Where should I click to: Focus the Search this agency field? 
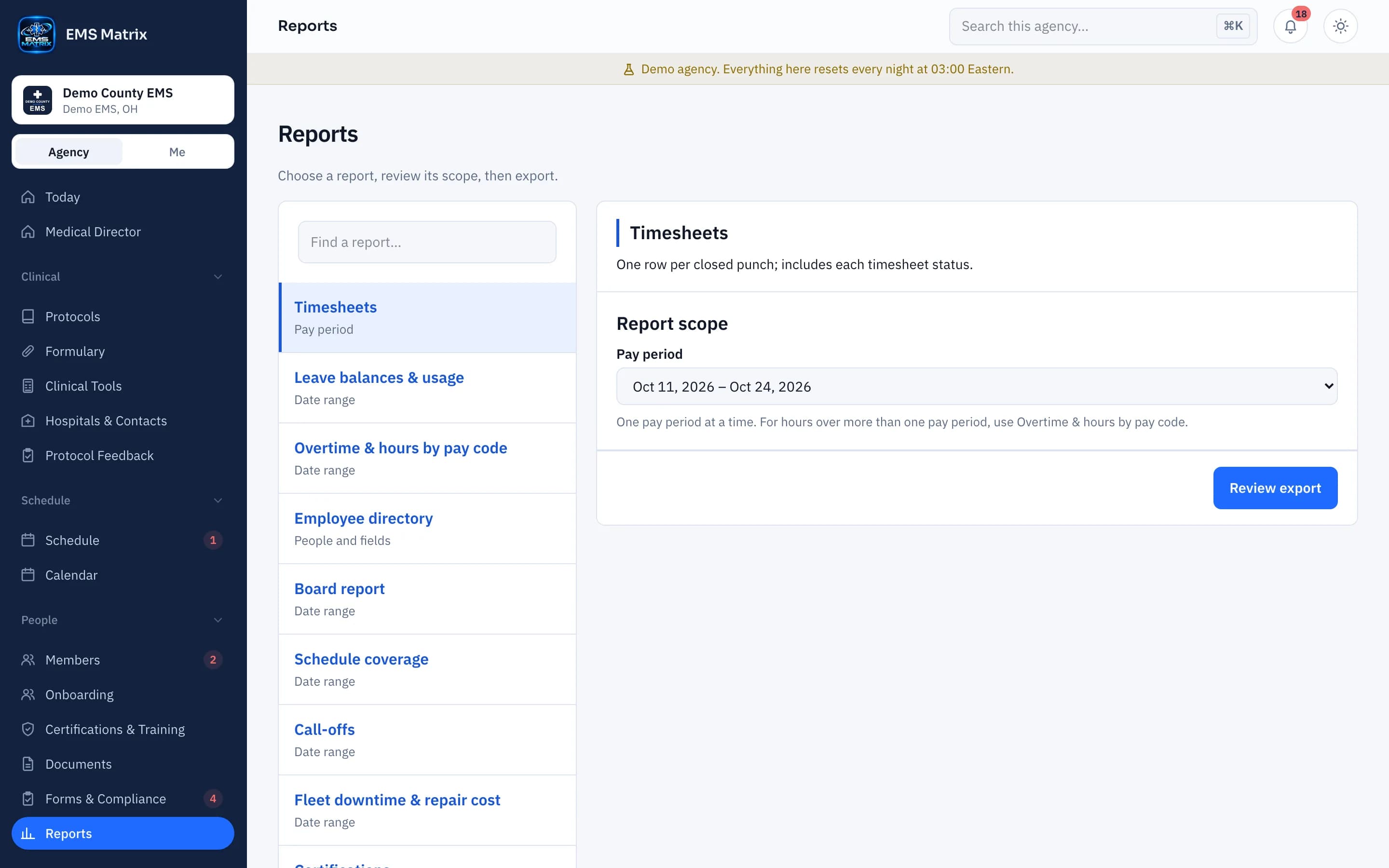(x=1103, y=27)
